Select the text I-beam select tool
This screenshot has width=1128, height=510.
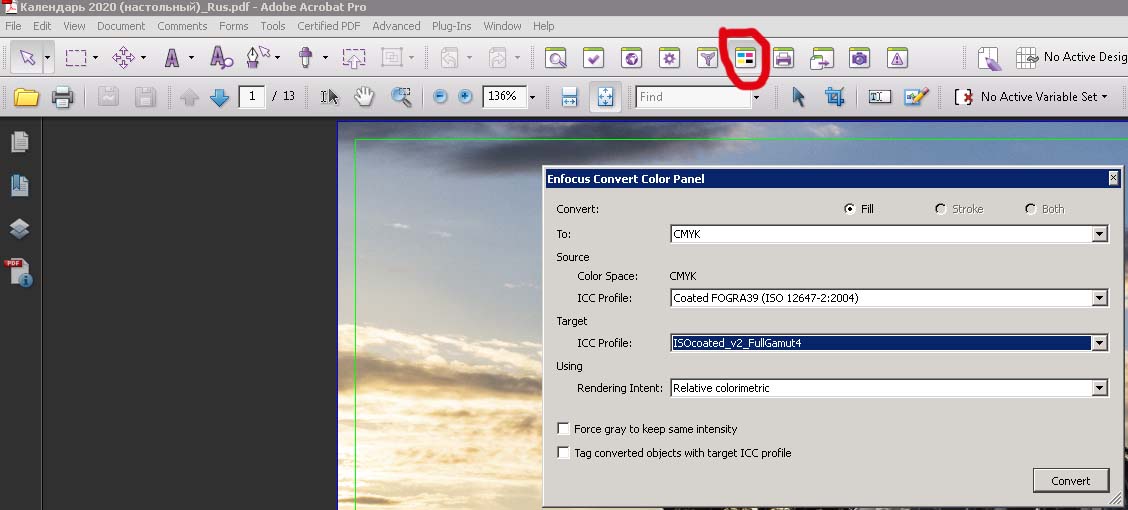329,96
